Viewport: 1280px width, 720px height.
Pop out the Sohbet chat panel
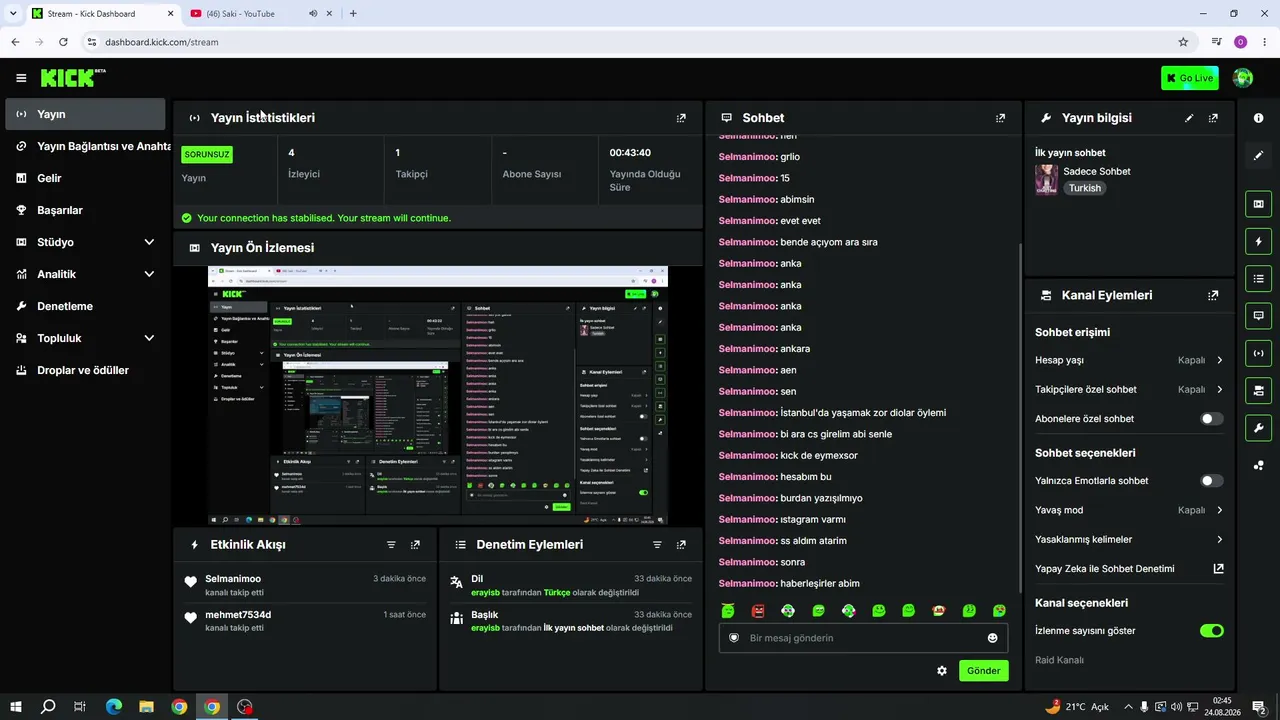pos(1000,118)
